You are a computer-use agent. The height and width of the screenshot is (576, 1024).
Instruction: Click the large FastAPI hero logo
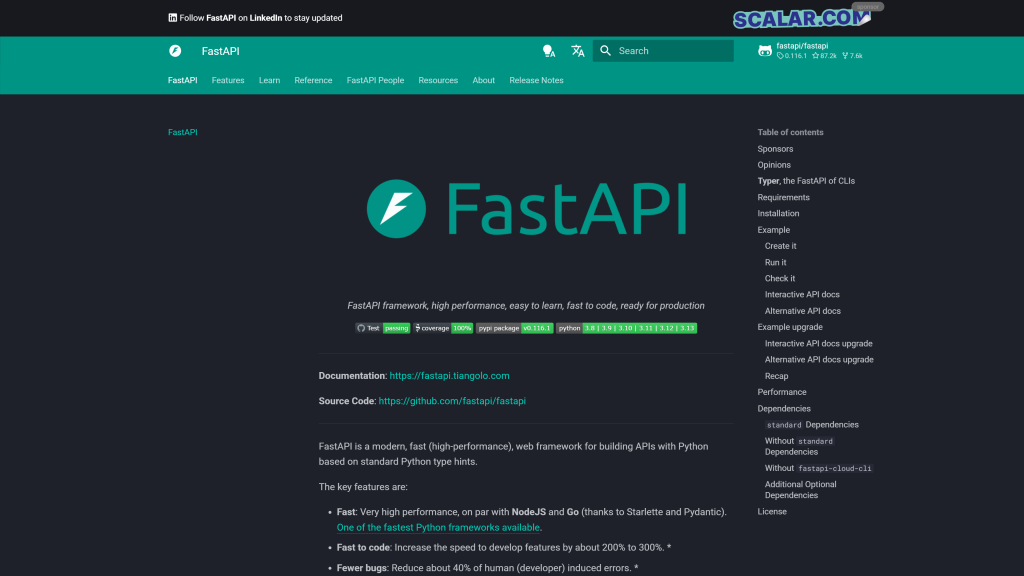coord(526,209)
